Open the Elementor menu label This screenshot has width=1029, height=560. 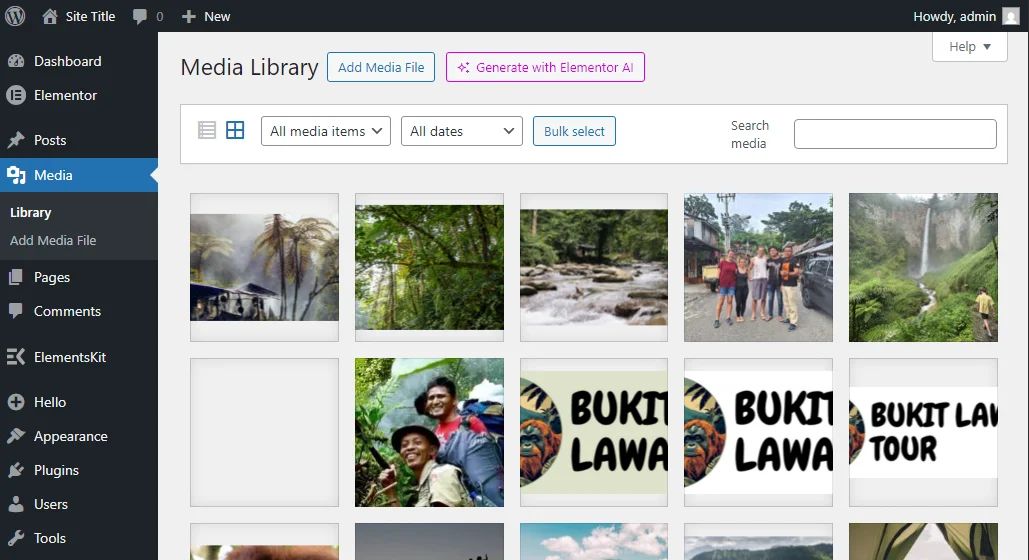point(66,95)
